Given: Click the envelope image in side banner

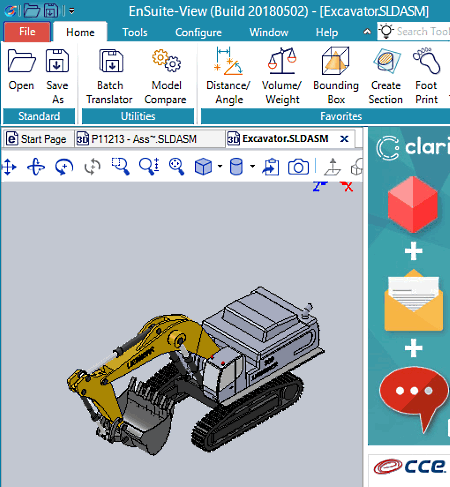Looking at the screenshot, I should 414,300.
